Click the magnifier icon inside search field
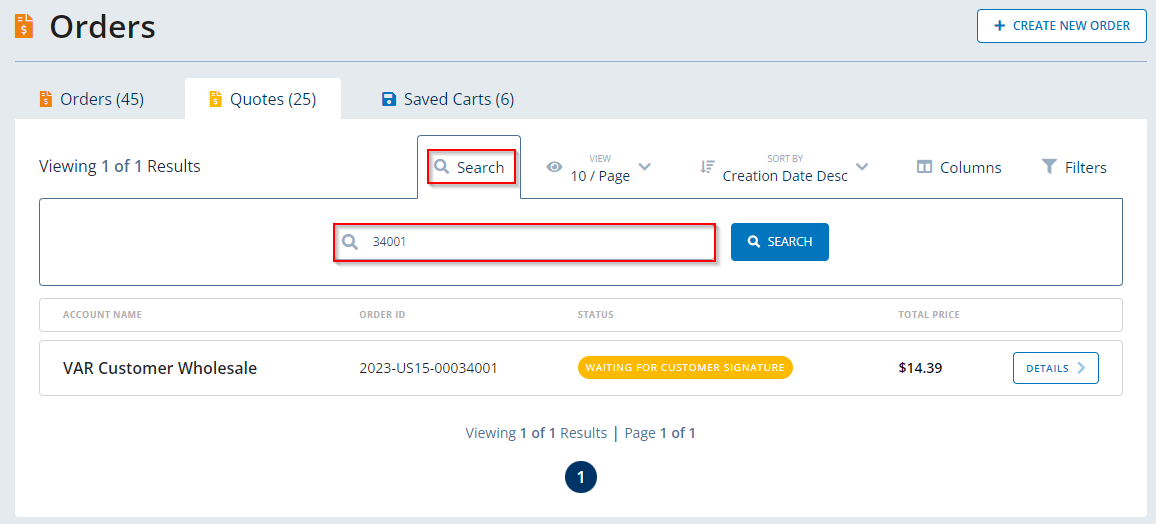1156x524 pixels. click(x=350, y=242)
